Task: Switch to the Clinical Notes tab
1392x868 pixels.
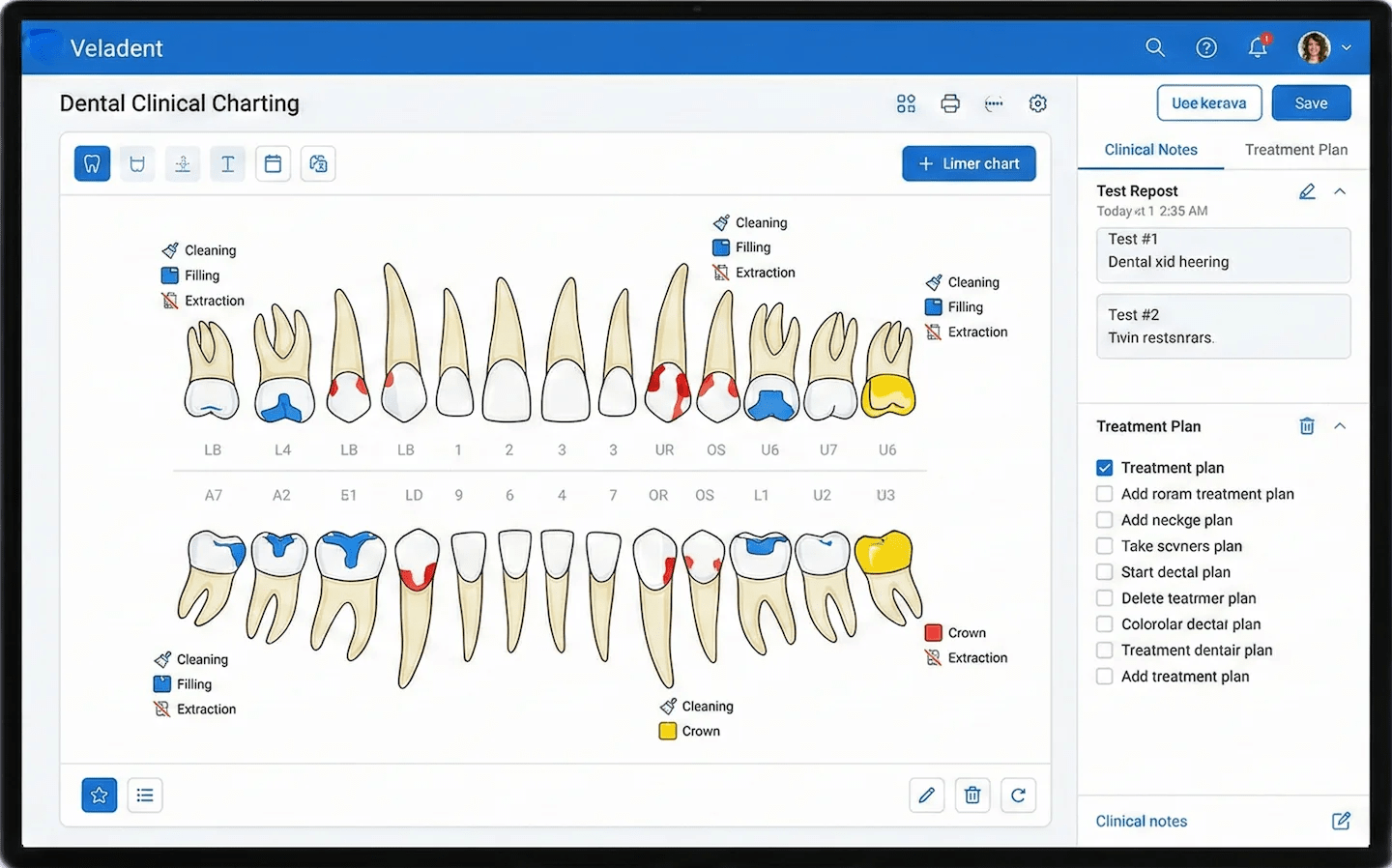Action: click(x=1150, y=150)
